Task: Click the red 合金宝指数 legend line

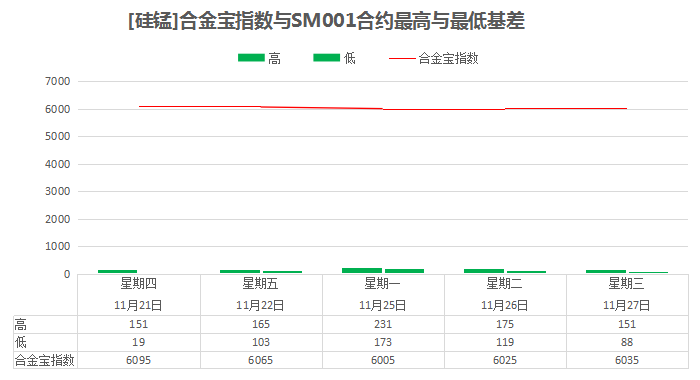Action: coord(402,58)
